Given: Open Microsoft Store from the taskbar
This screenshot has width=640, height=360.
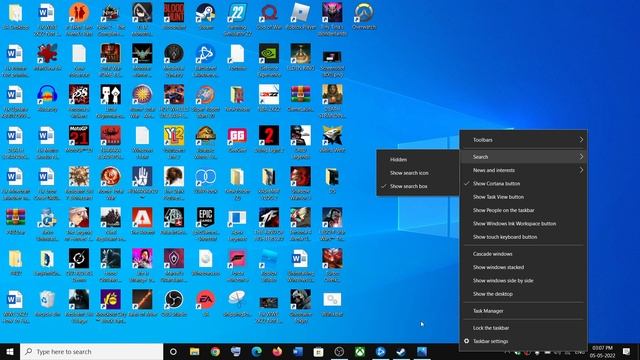Looking at the screenshot, I should click(318, 351).
